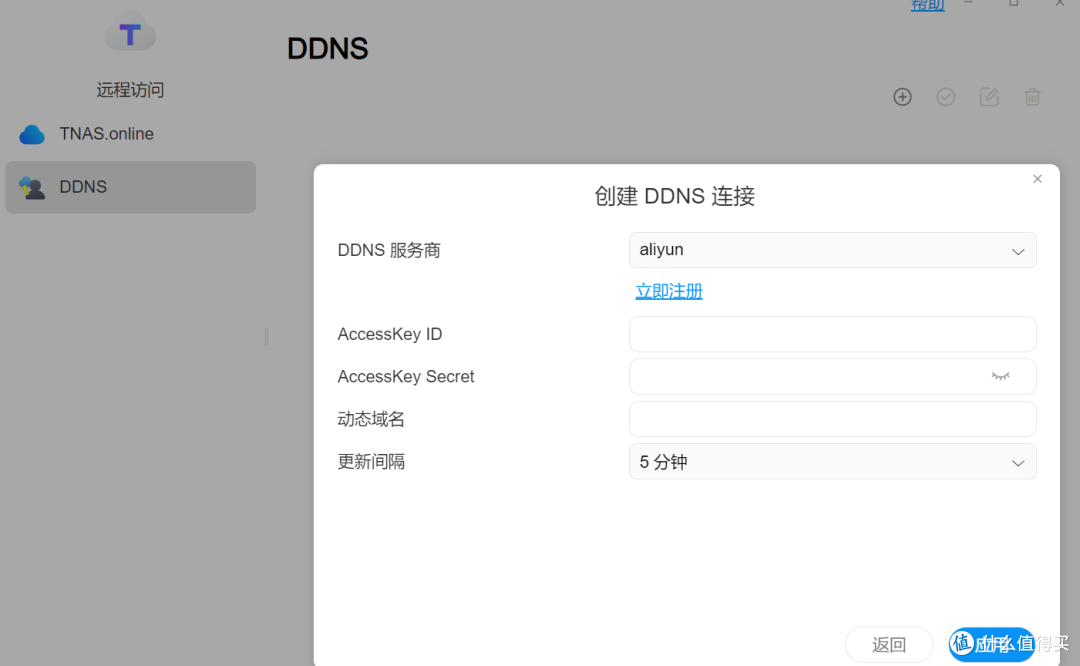Click the edit DDNS pencil icon

(x=989, y=97)
